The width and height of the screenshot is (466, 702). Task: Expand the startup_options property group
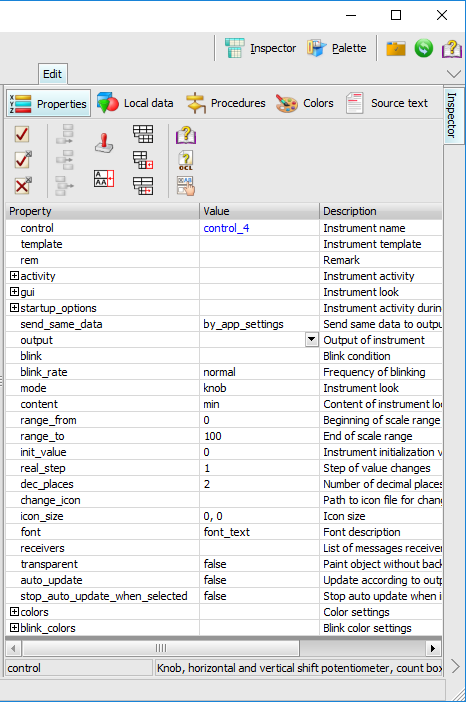pyautogui.click(x=14, y=308)
